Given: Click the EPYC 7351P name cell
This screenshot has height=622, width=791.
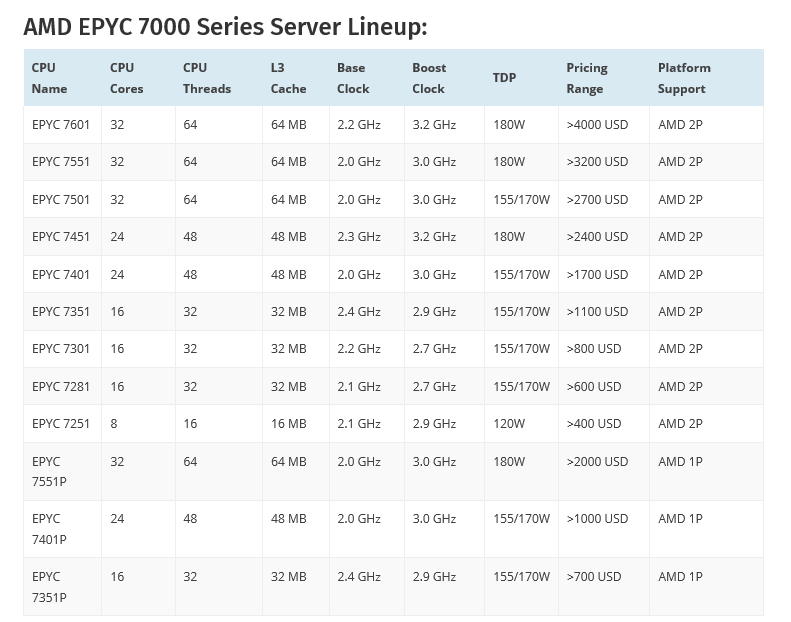Looking at the screenshot, I should coord(49,587).
